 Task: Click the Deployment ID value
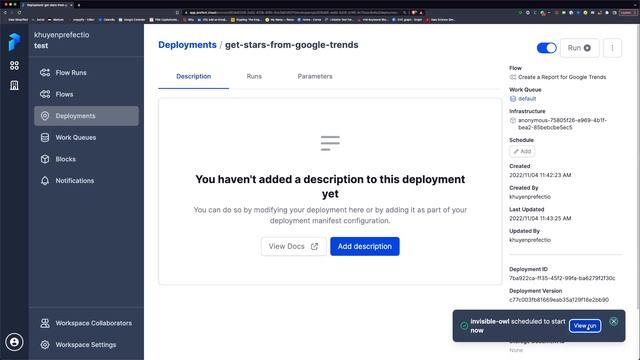point(562,278)
